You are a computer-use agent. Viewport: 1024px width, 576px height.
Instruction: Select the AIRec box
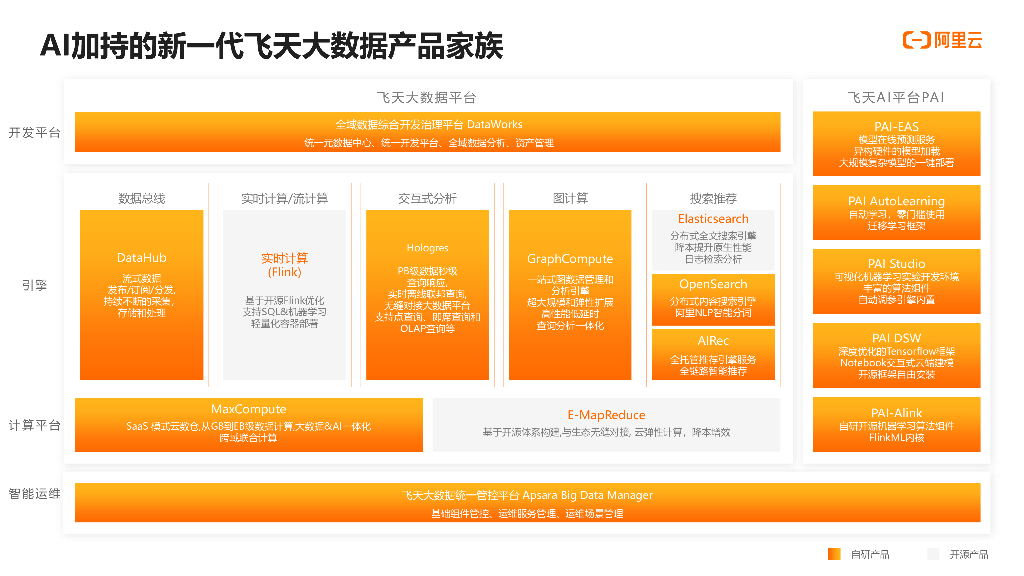(713, 355)
